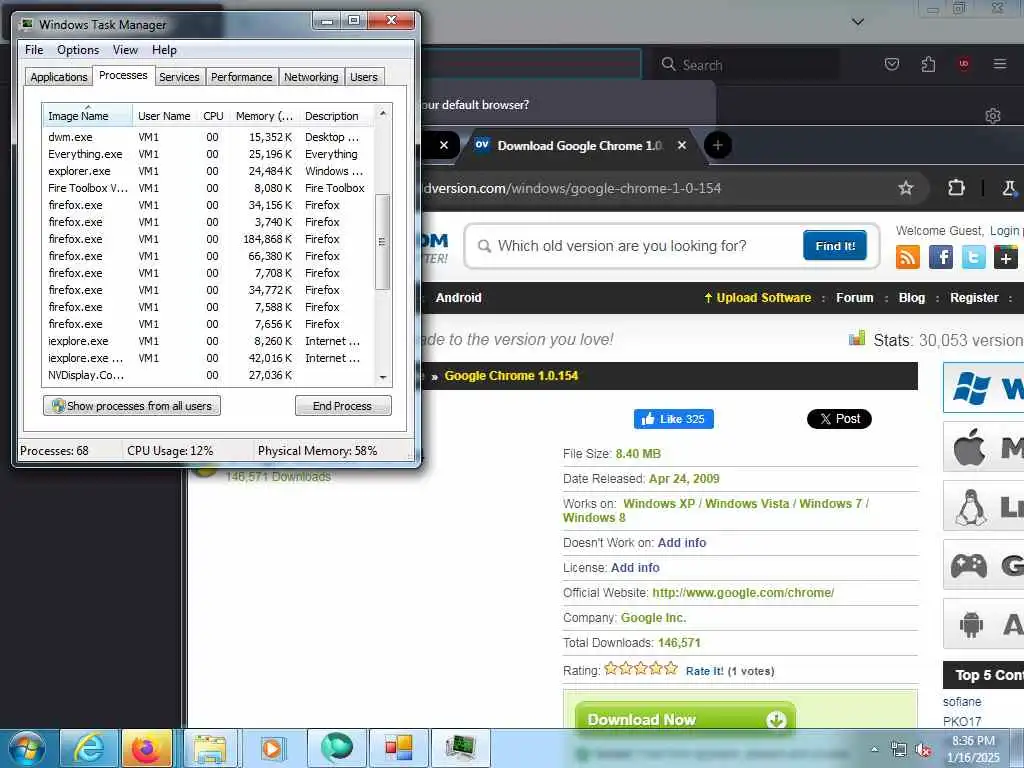Open the Twitter icon on OldVersion site

(973, 257)
